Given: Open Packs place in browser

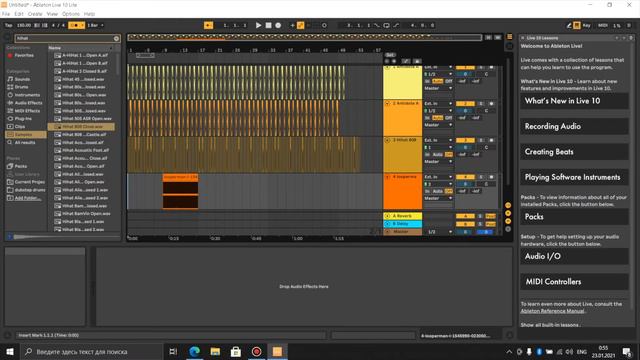Looking at the screenshot, I should click(x=20, y=166).
